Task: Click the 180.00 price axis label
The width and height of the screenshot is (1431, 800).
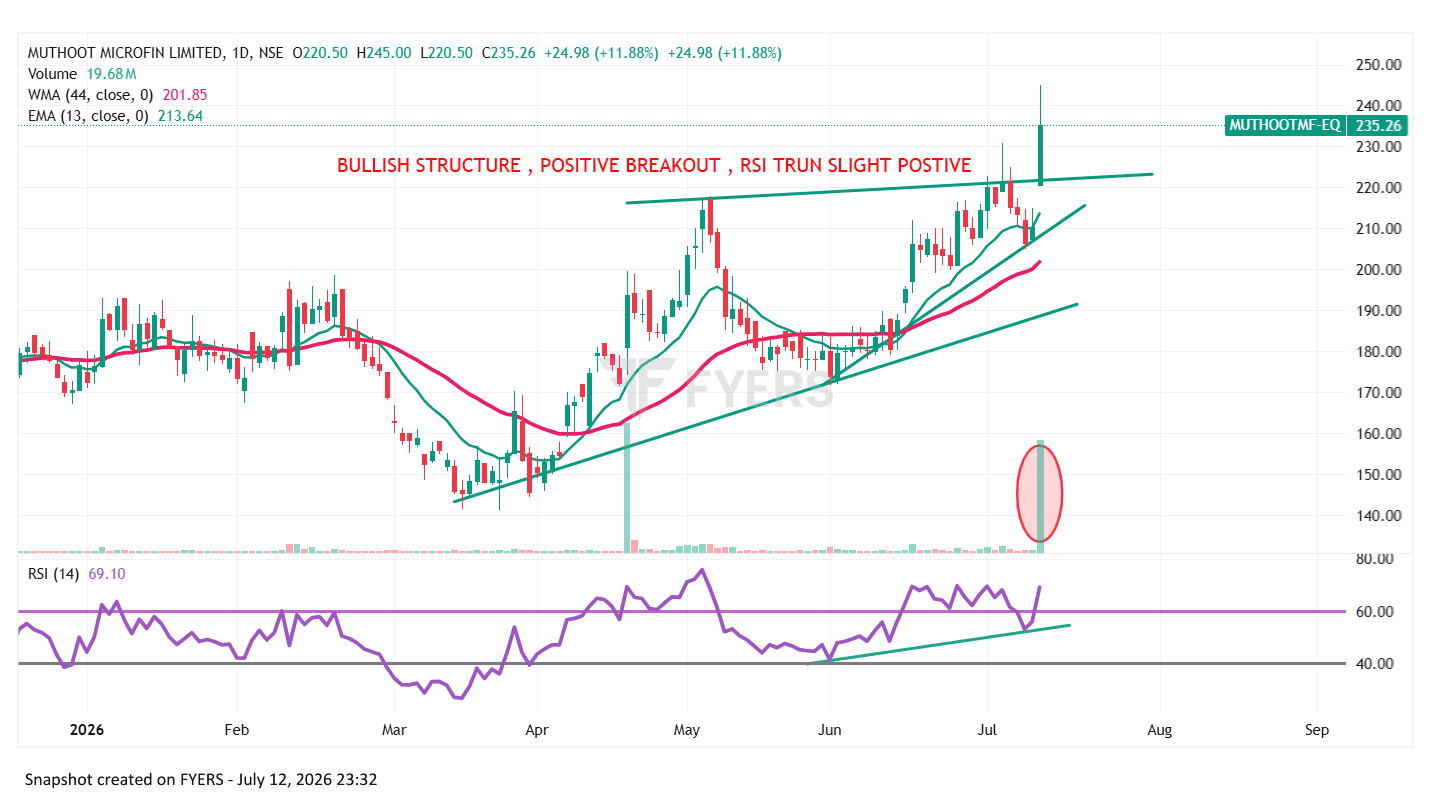Action: [x=1378, y=352]
